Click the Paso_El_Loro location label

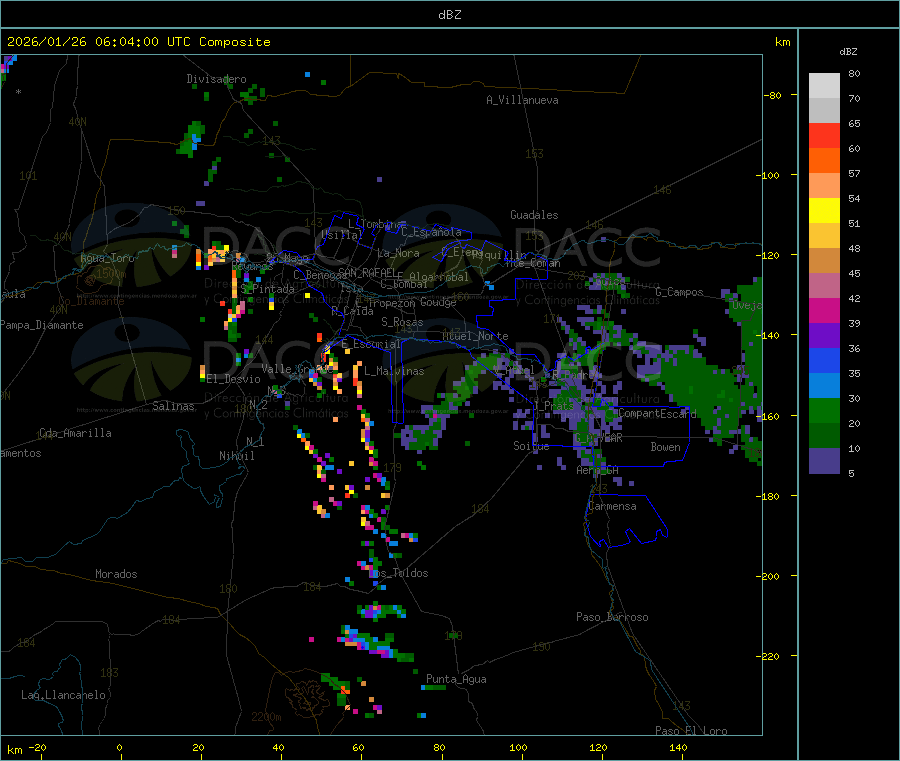click(691, 731)
